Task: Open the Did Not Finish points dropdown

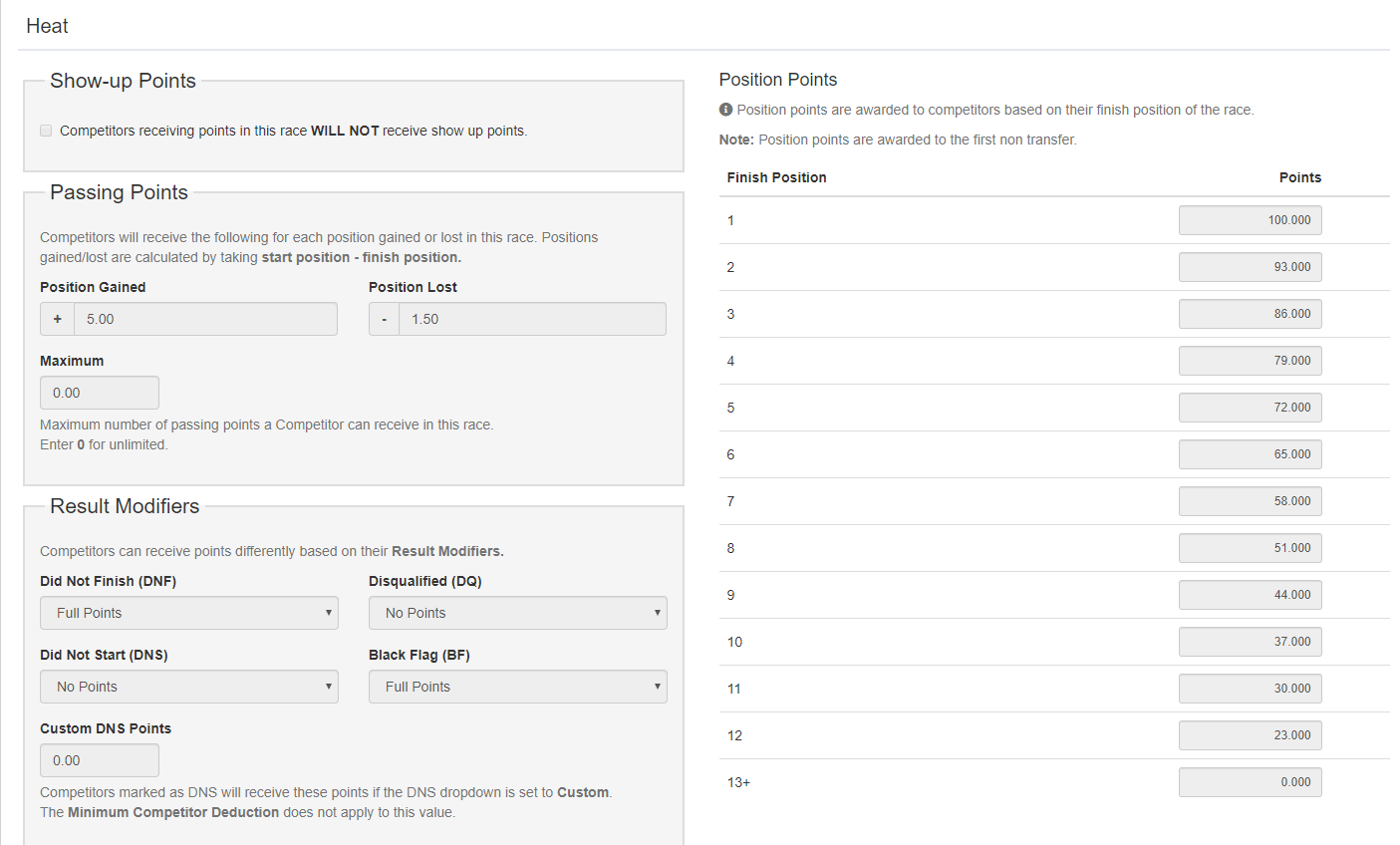Action: (188, 613)
